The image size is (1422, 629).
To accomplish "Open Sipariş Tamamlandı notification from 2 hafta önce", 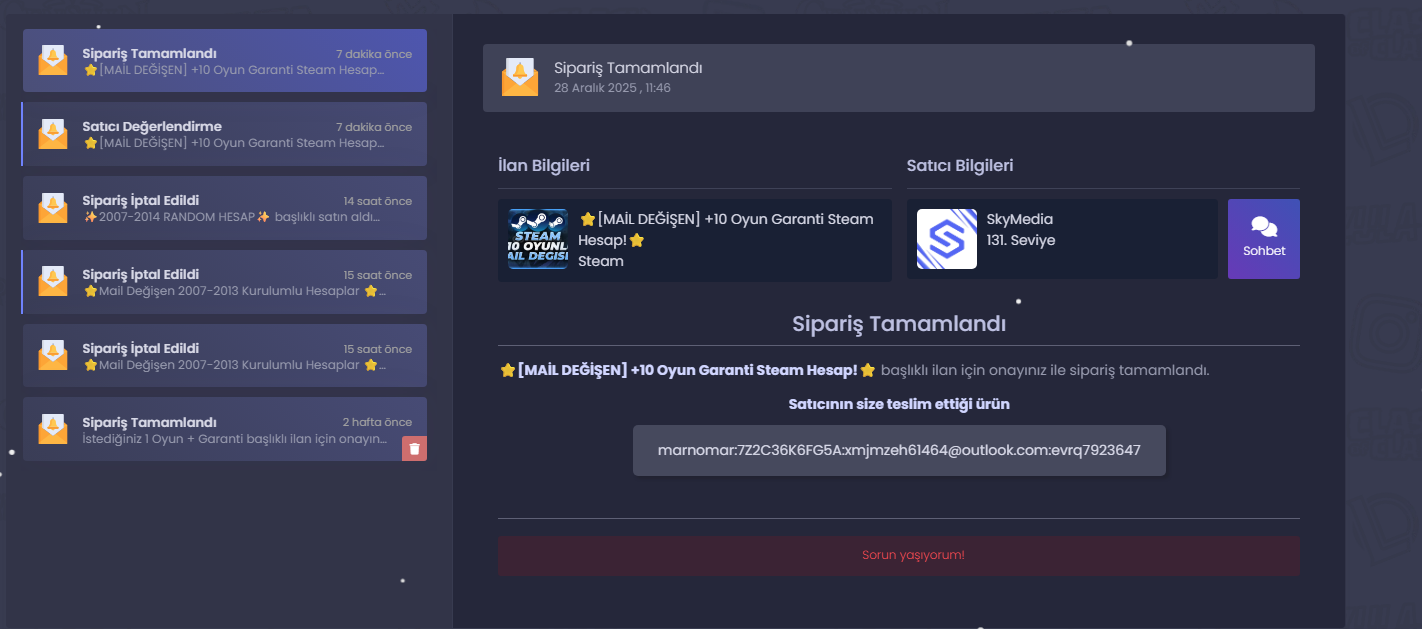I will [x=225, y=429].
